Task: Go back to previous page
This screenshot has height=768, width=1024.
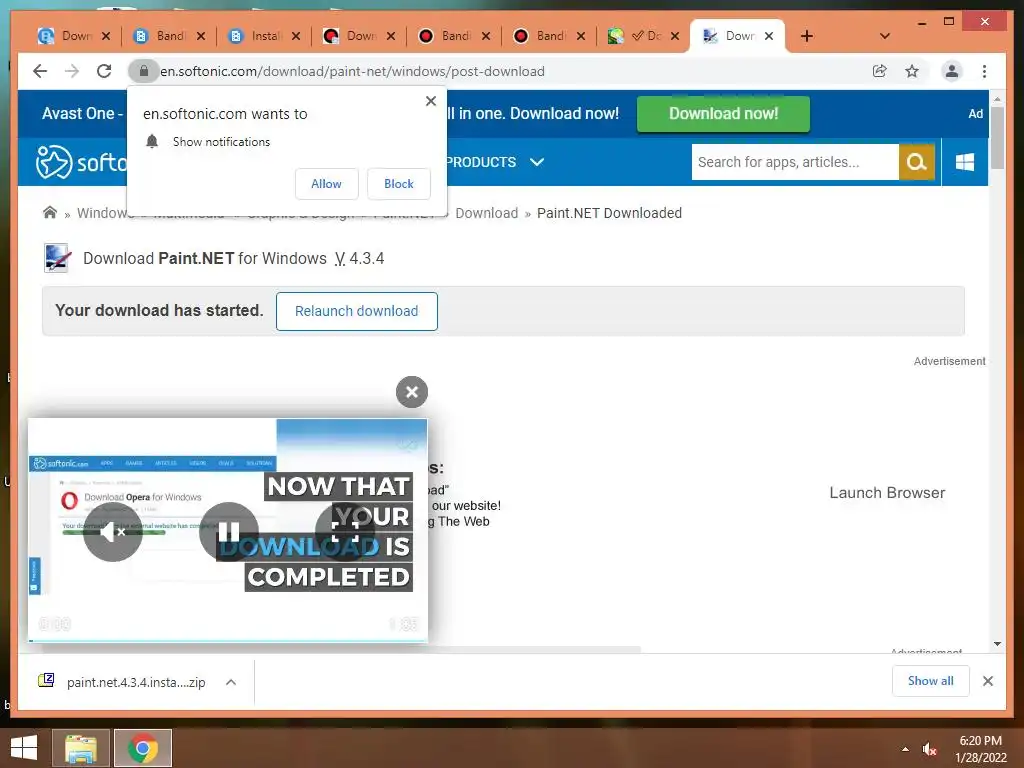Action: coord(40,71)
